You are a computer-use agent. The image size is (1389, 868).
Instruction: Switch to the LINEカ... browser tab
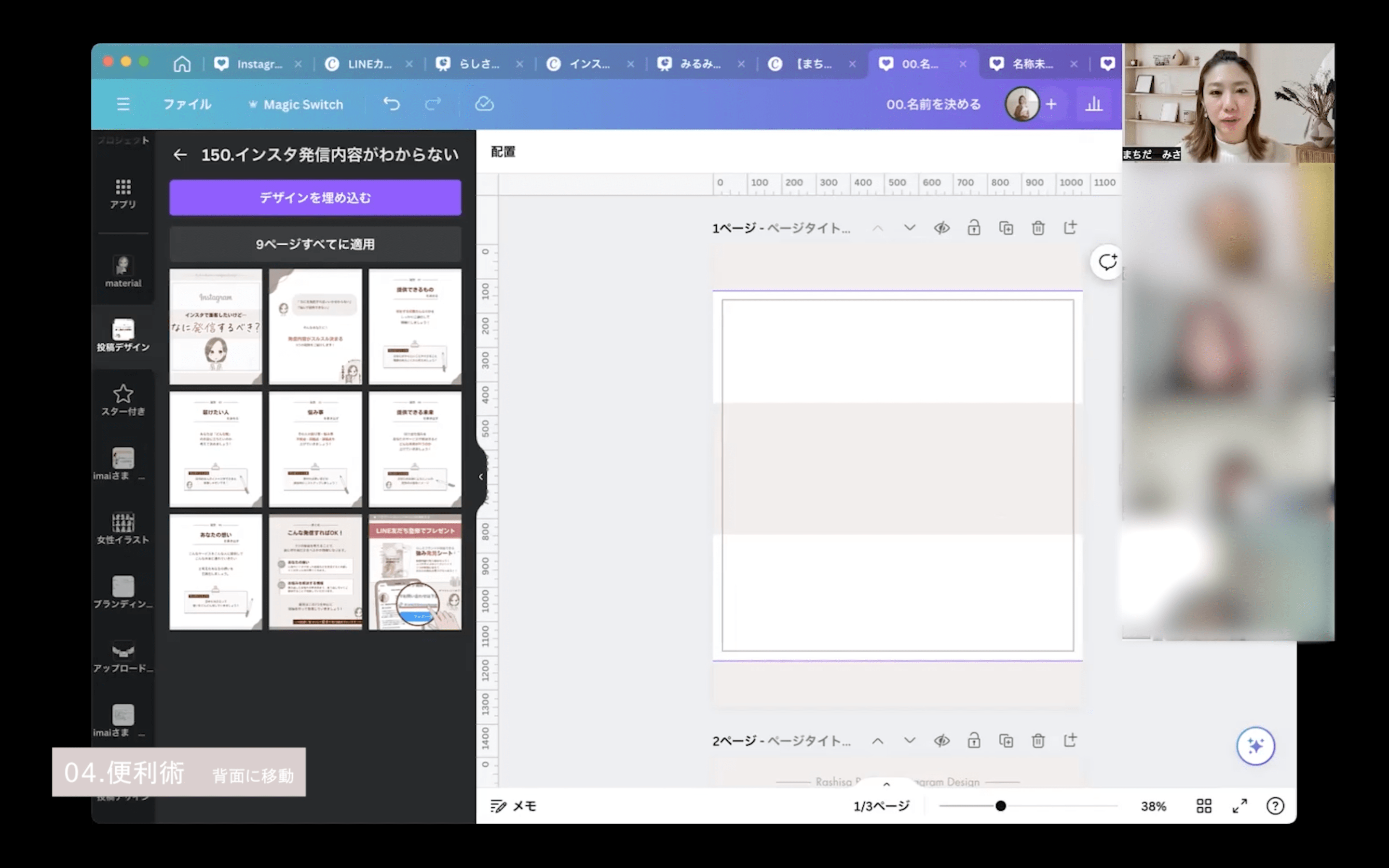(x=368, y=64)
